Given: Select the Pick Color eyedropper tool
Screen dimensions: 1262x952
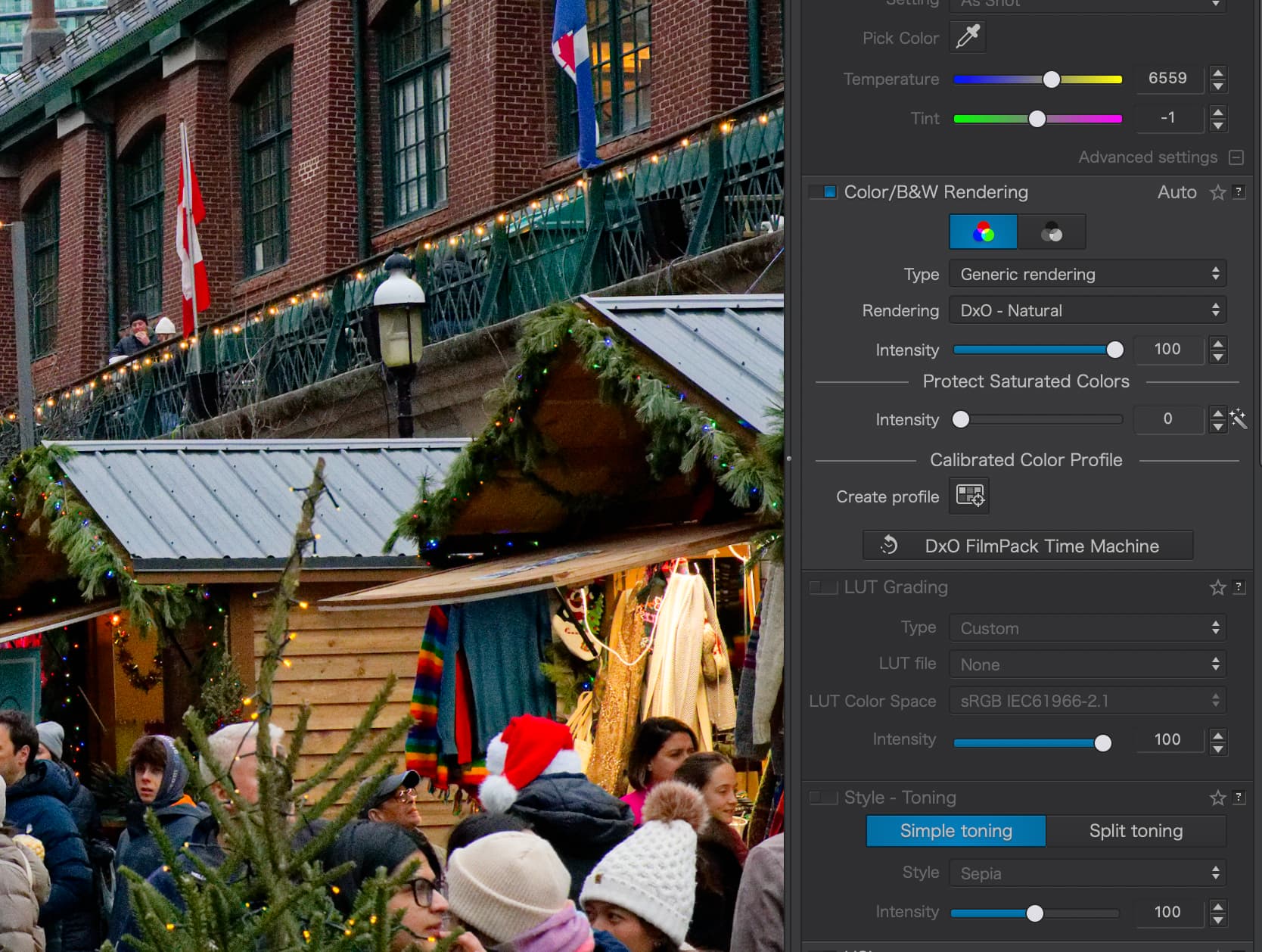Looking at the screenshot, I should click(x=968, y=37).
